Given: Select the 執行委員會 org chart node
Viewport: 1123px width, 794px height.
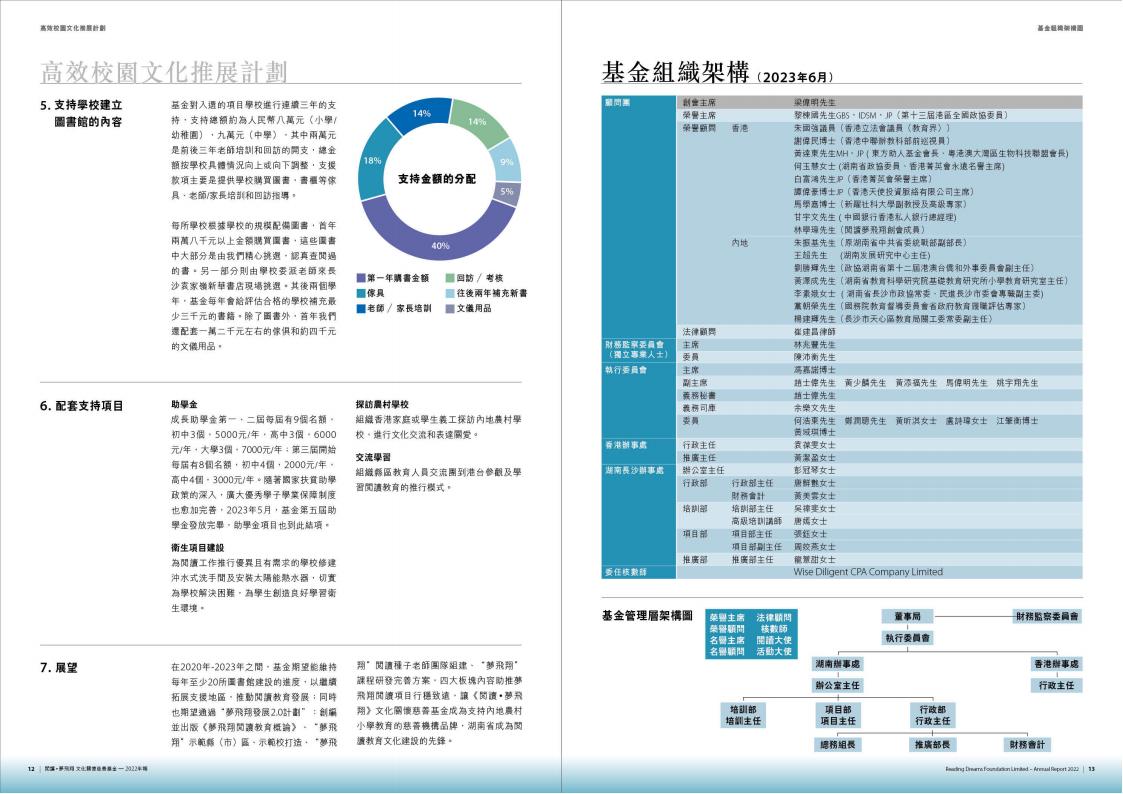Looking at the screenshot, I should pyautogui.click(x=907, y=637).
